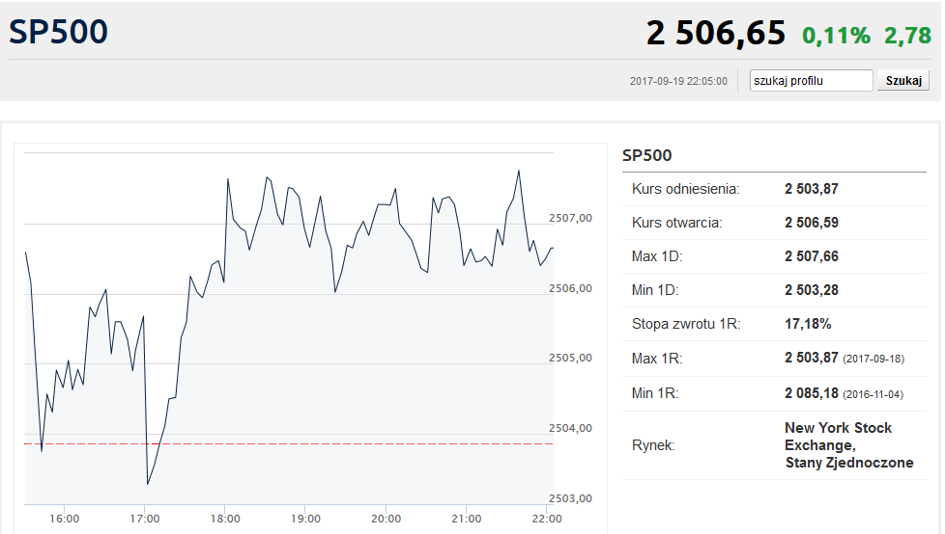The image size is (945, 534).
Task: Click the green 0,11% change value
Action: tap(836, 36)
